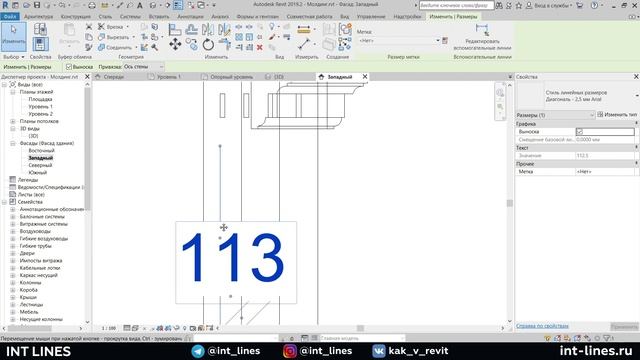Click the Print icon in quick access toolbar
Image resolution: width=640 pixels, height=360 pixels.
click(x=92, y=5)
